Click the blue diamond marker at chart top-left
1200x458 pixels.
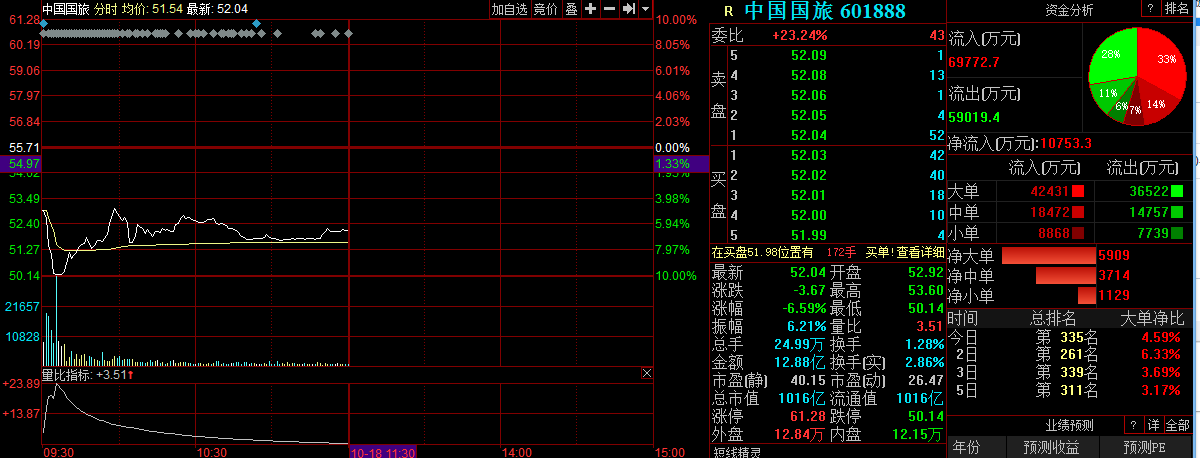click(x=44, y=22)
